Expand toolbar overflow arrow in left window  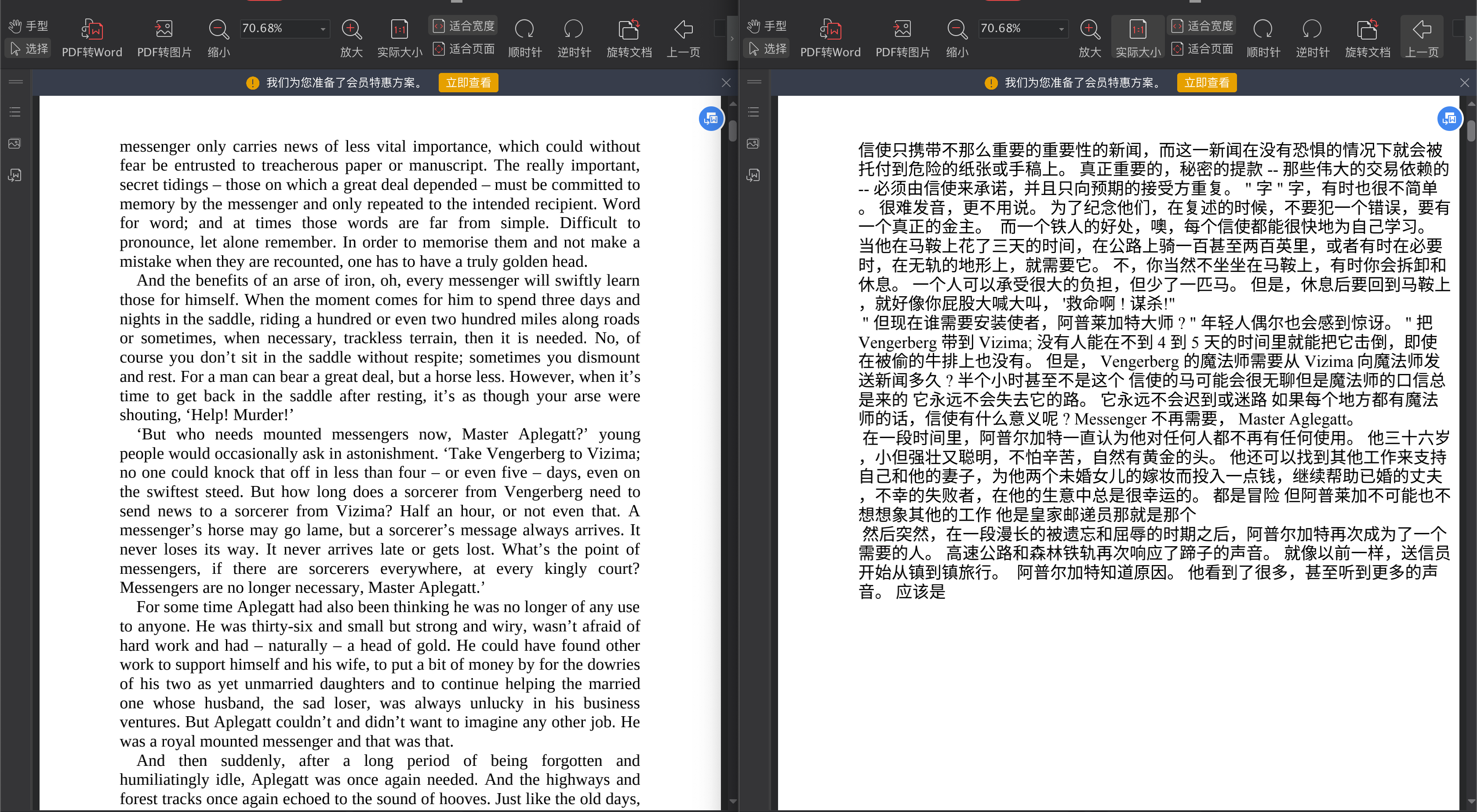point(731,39)
